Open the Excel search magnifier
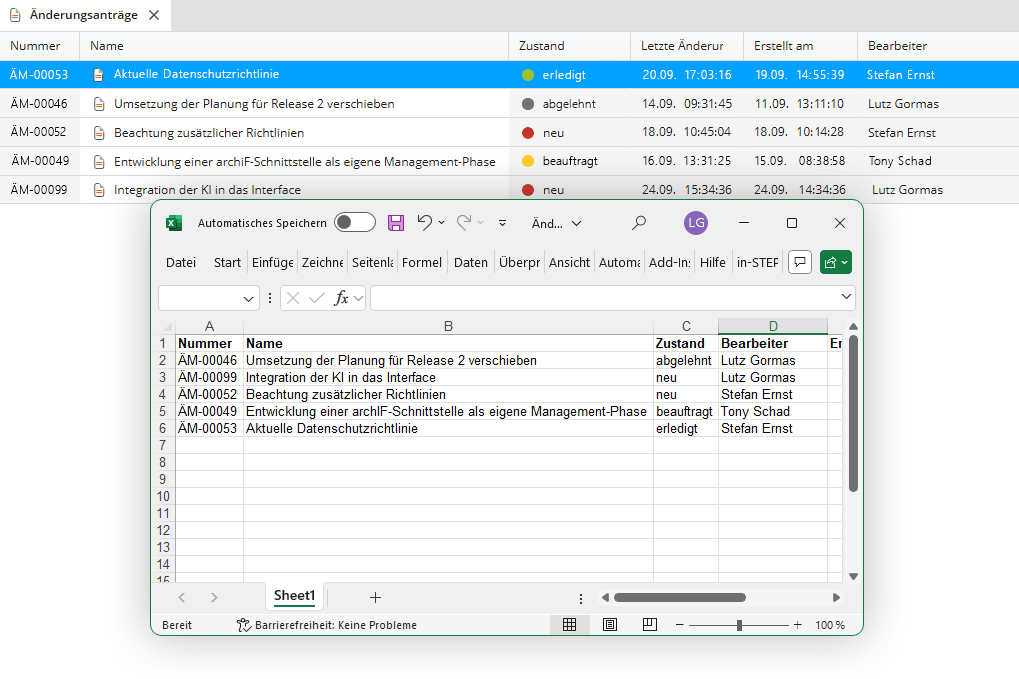 pos(639,223)
